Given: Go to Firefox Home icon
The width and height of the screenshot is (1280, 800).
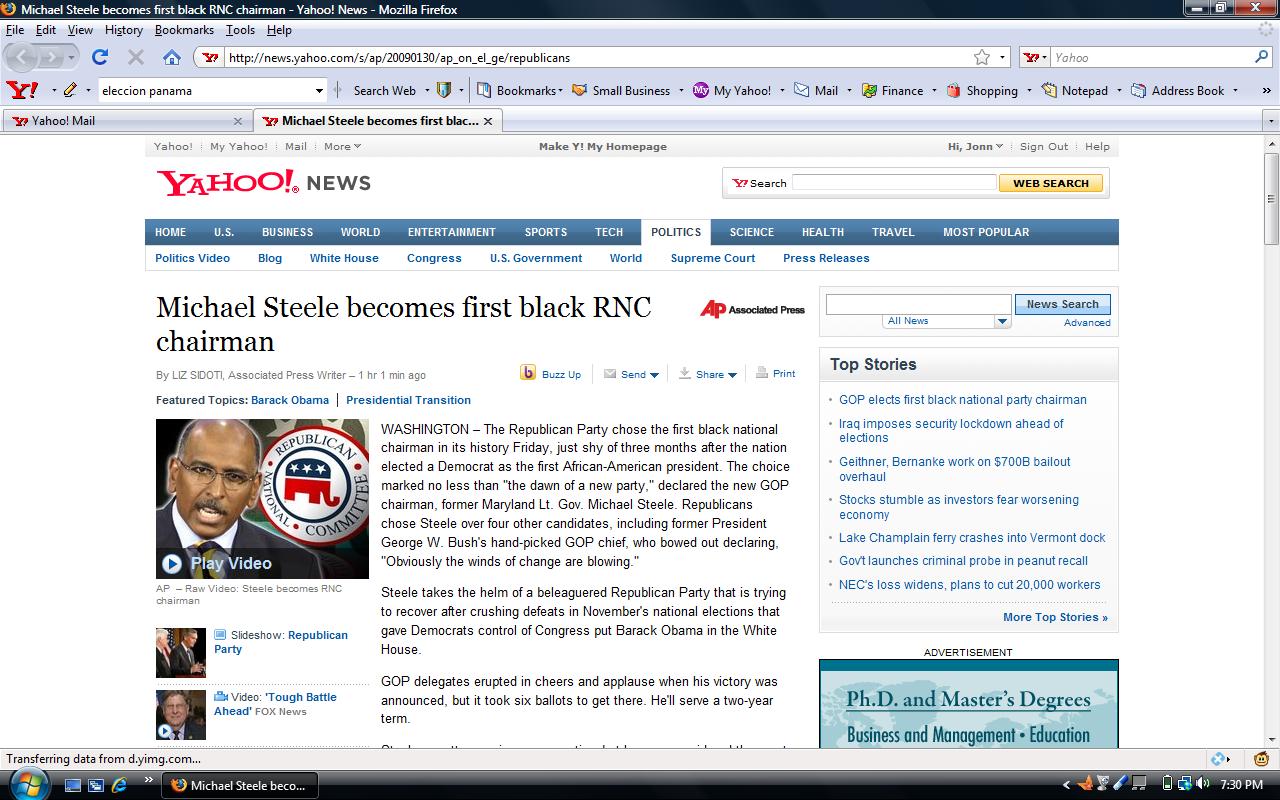Looking at the screenshot, I should [x=172, y=57].
